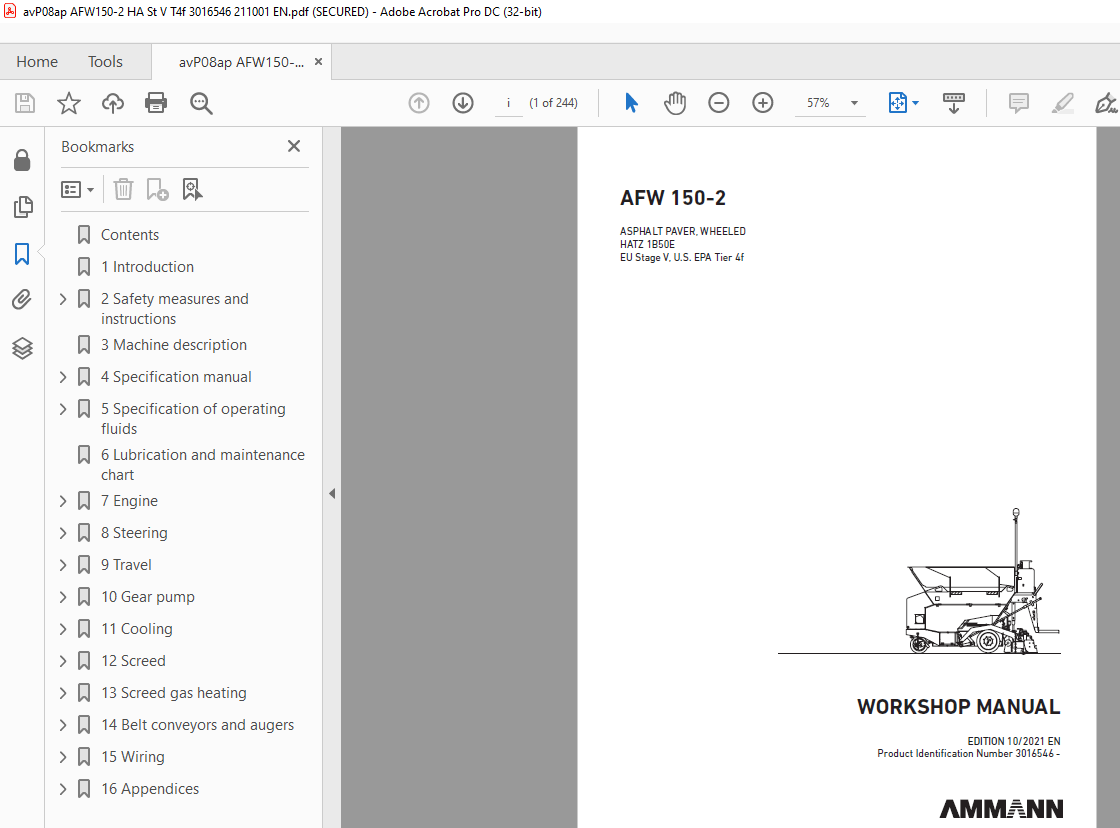This screenshot has height=828, width=1120.
Task: Open 6 Lubrication and maintenance chart
Action: 203,464
